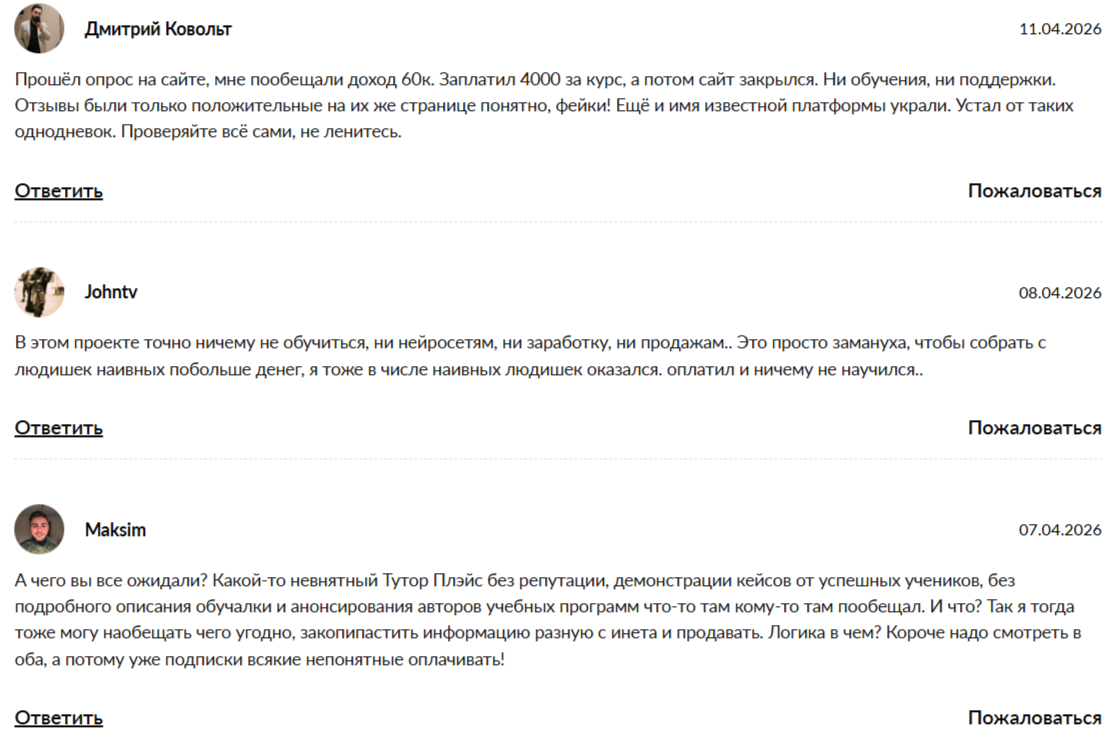Select the Maksim author name
This screenshot has width=1114, height=743.
pyautogui.click(x=115, y=529)
